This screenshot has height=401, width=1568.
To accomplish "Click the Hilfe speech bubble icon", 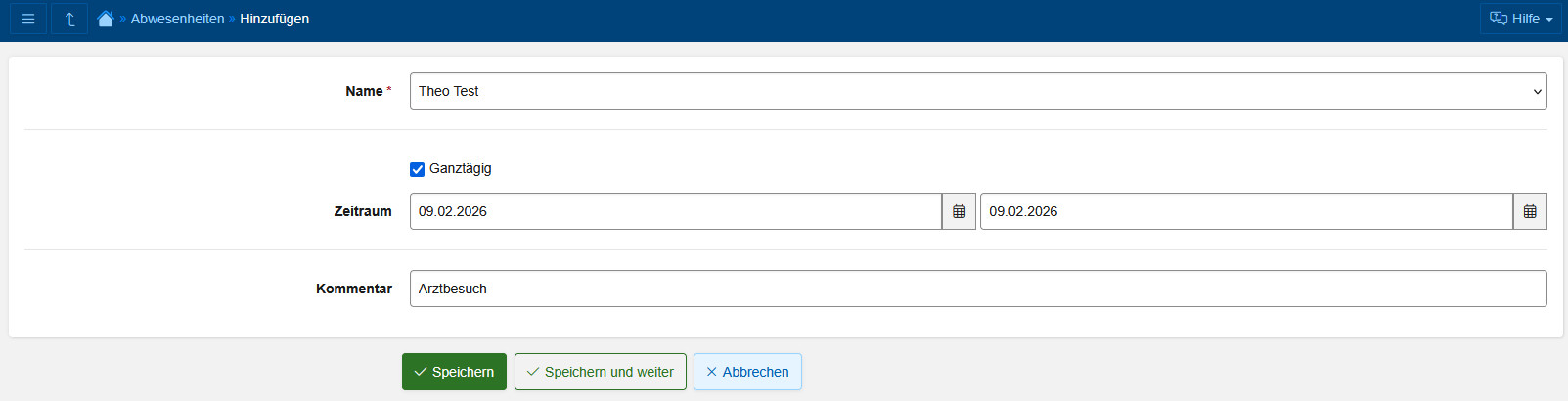I will pos(1498,19).
